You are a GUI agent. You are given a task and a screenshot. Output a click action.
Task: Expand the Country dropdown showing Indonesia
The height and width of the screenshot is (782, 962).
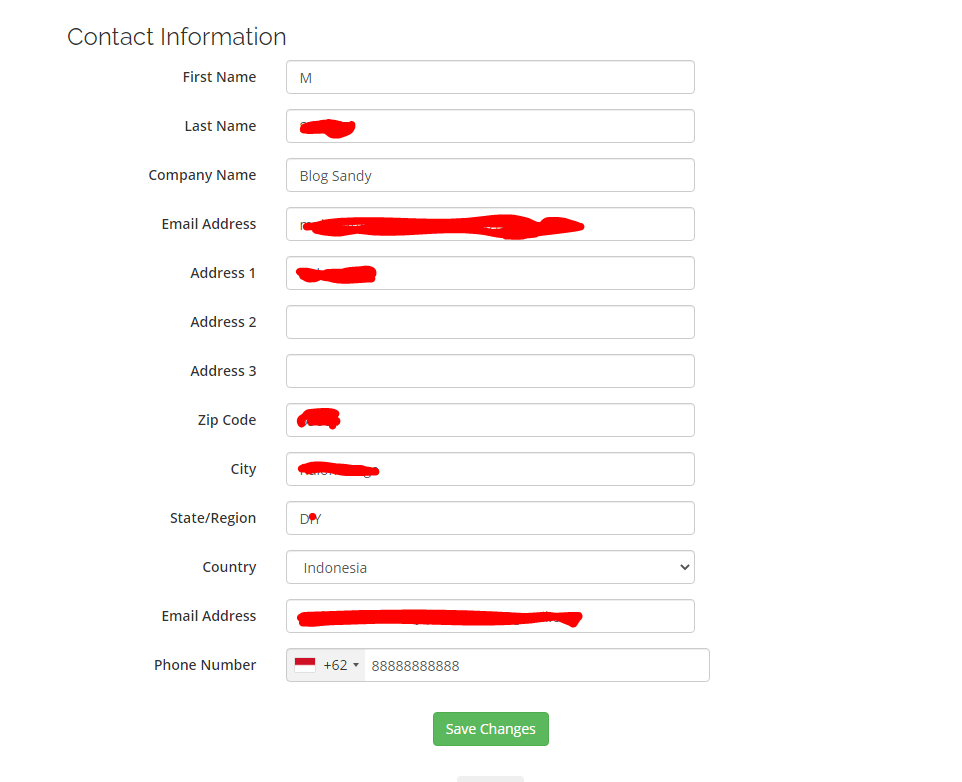[x=490, y=567]
